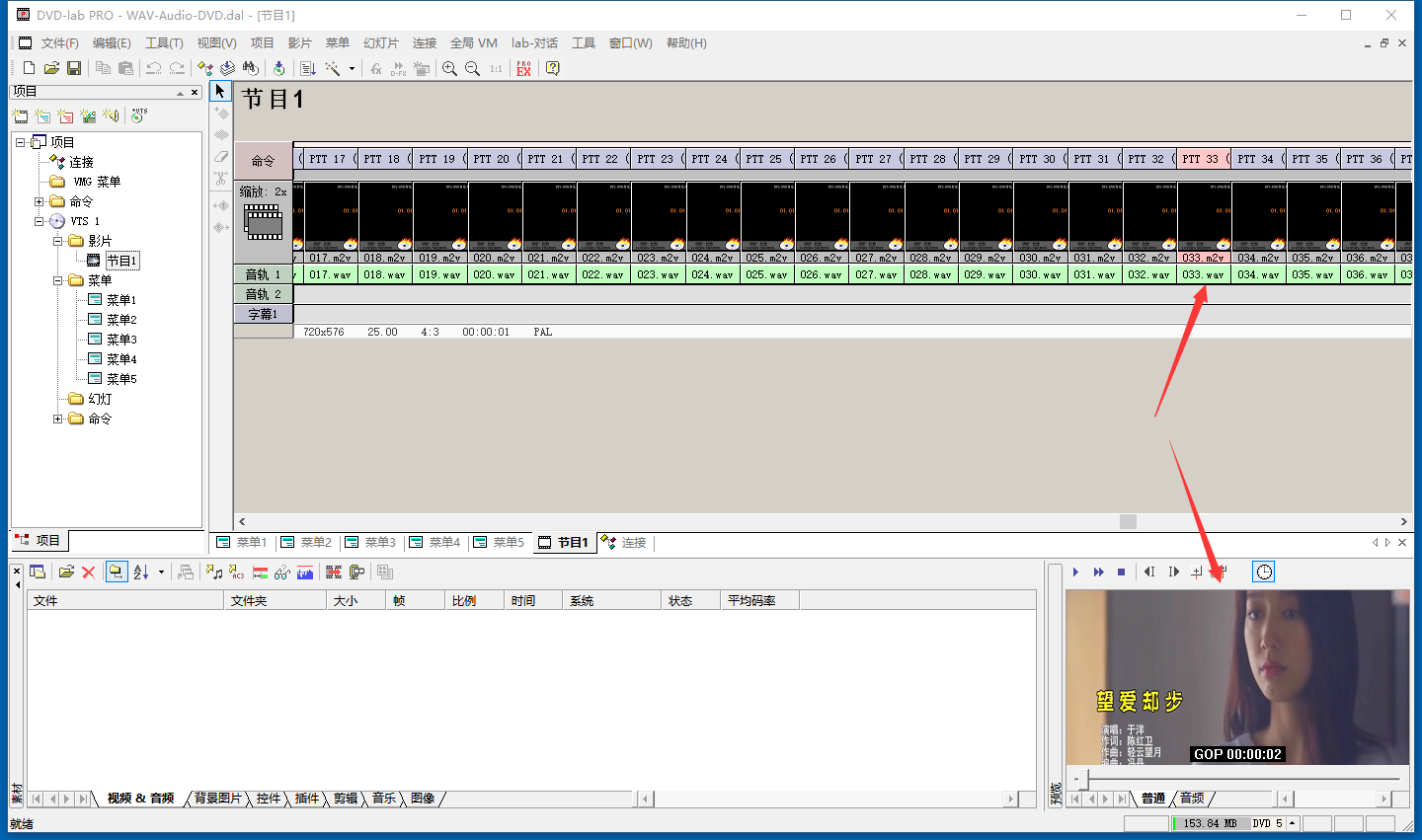The height and width of the screenshot is (840, 1422).
Task: Switch to the 背景图片 assets tab
Action: pyautogui.click(x=218, y=799)
